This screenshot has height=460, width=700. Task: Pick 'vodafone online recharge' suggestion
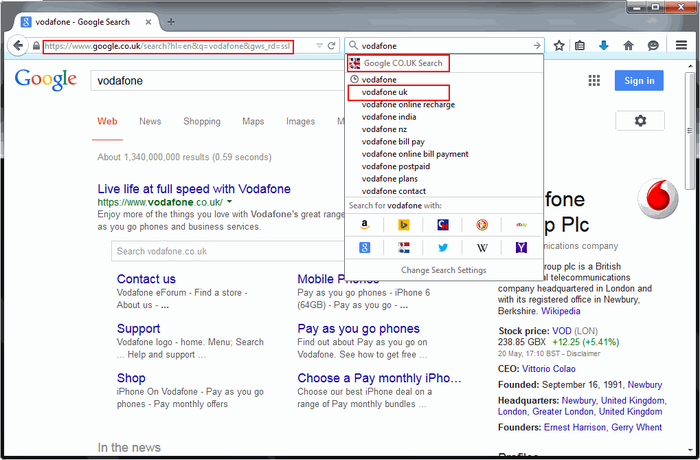pos(444,105)
